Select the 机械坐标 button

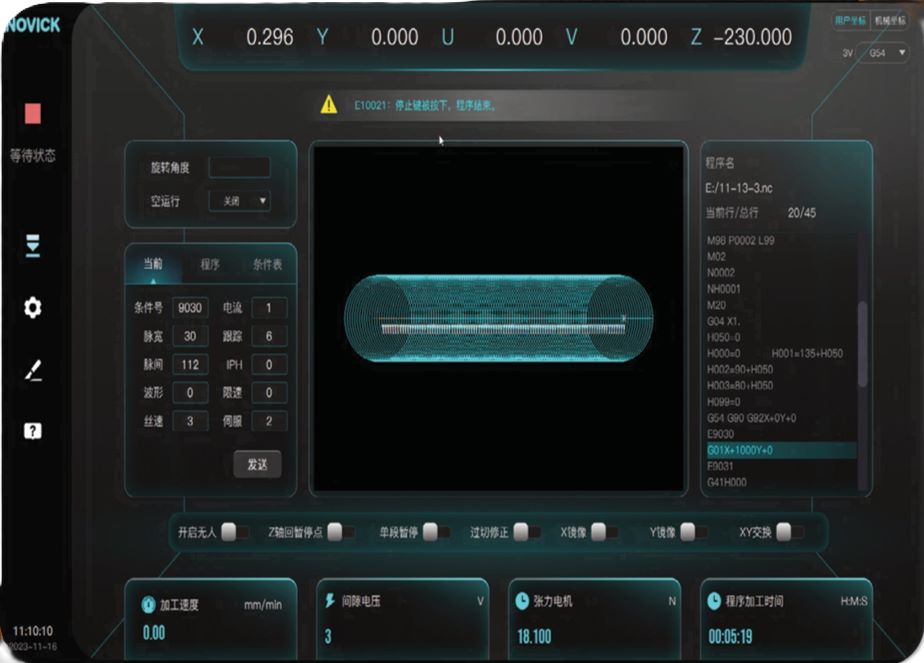889,20
